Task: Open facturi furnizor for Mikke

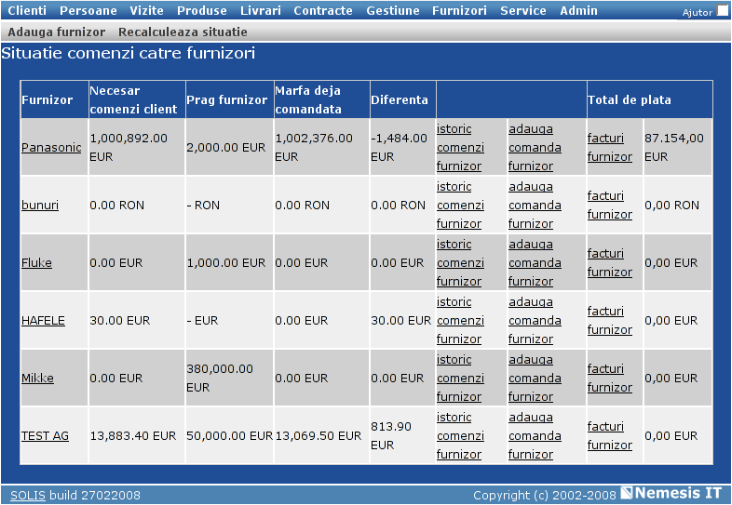Action: [x=610, y=378]
